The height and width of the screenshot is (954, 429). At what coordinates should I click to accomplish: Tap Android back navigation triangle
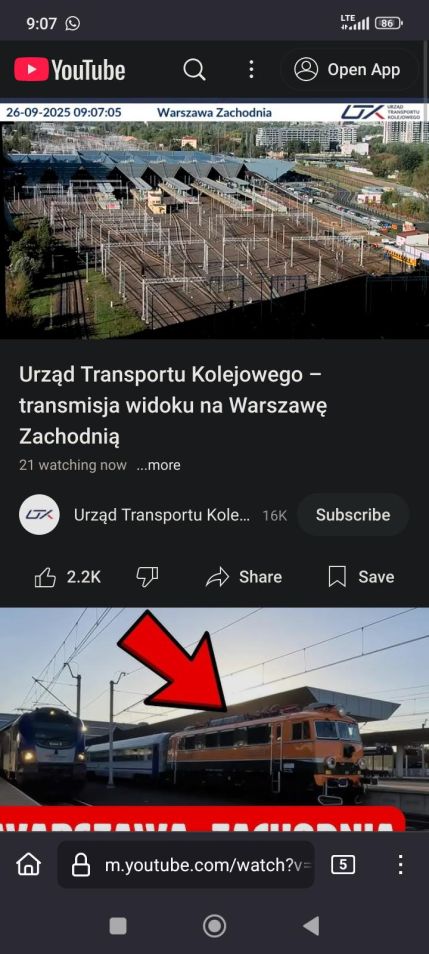click(311, 926)
